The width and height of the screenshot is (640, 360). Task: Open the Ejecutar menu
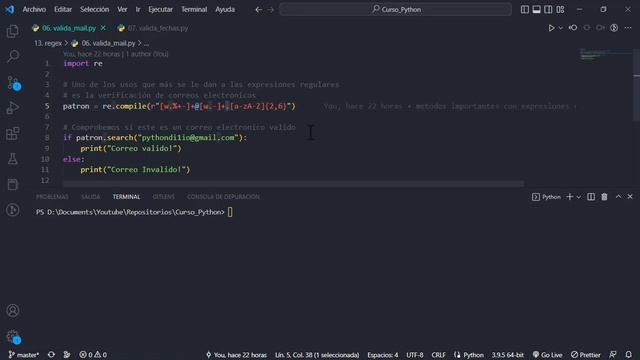click(160, 9)
